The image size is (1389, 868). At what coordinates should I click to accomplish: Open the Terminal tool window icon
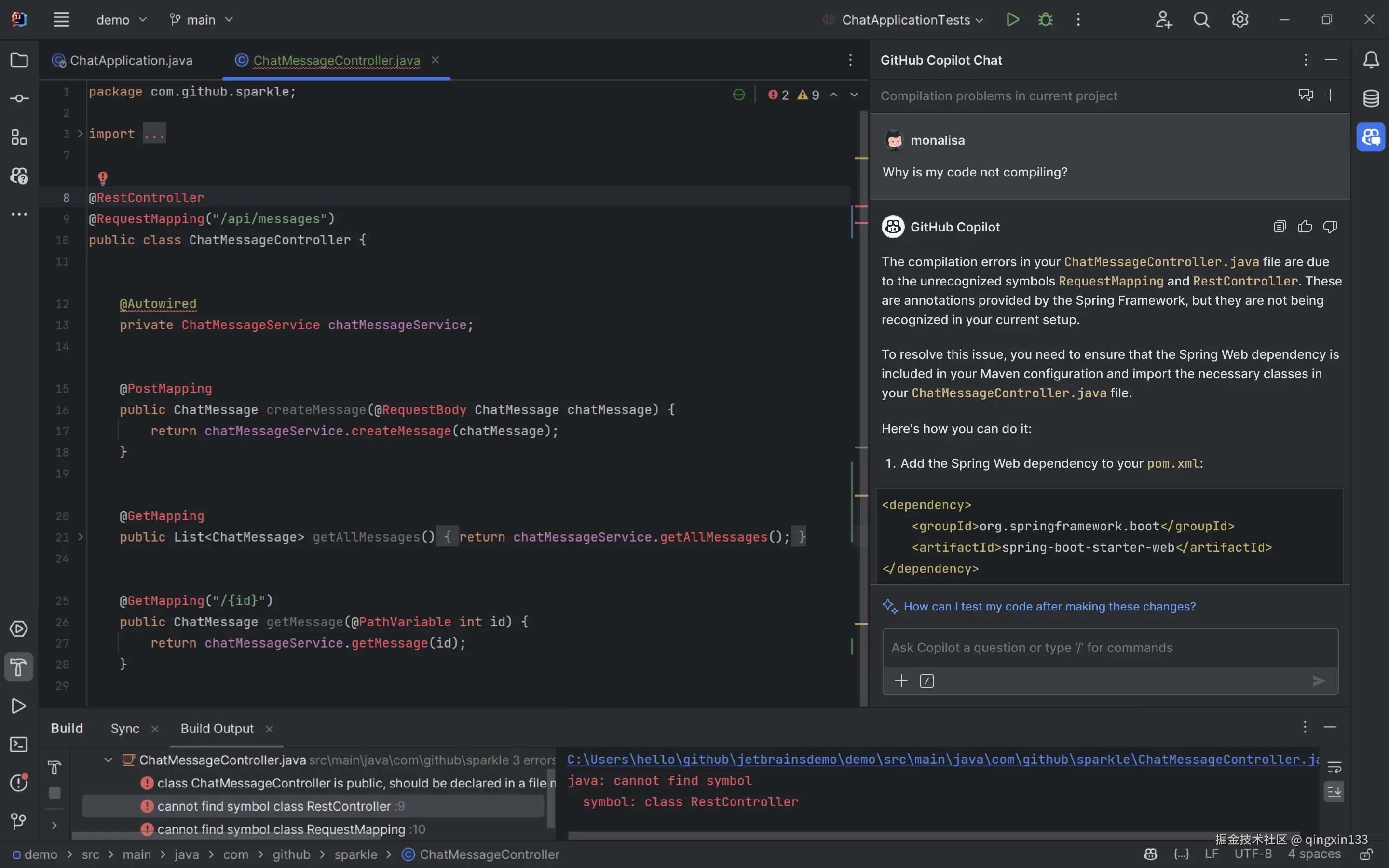click(x=19, y=745)
